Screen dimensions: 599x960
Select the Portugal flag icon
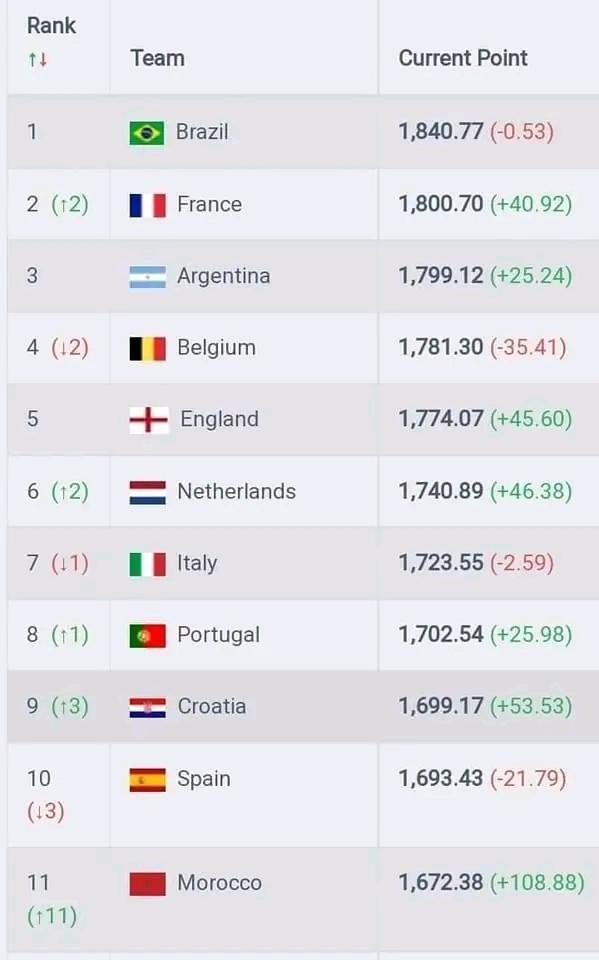146,635
